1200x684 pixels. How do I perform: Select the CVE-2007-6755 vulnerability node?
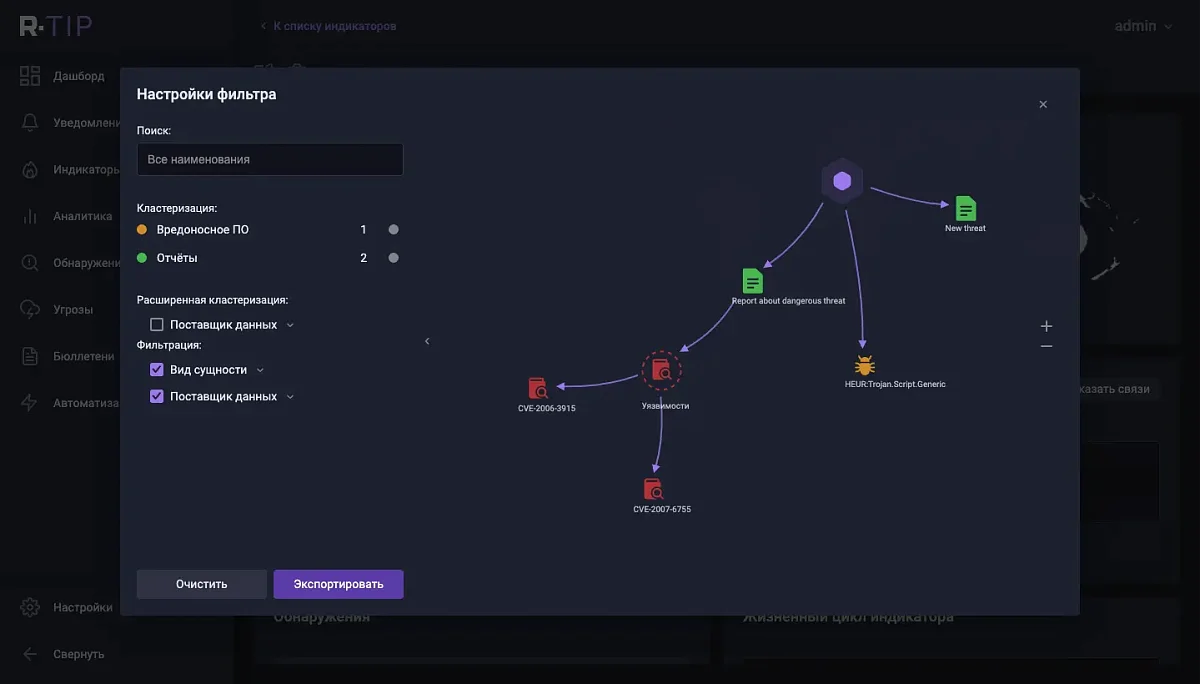pos(653,489)
